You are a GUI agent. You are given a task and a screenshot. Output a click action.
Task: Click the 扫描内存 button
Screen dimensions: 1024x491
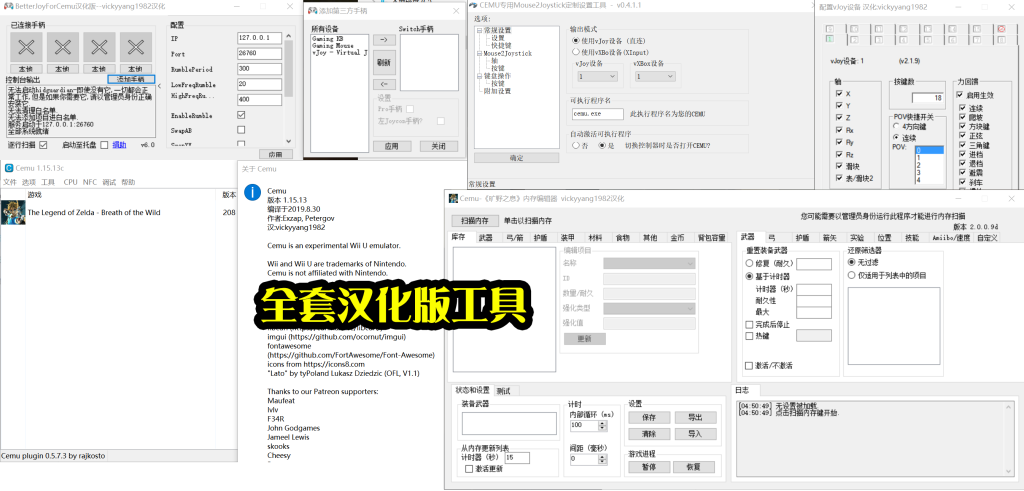click(475, 221)
